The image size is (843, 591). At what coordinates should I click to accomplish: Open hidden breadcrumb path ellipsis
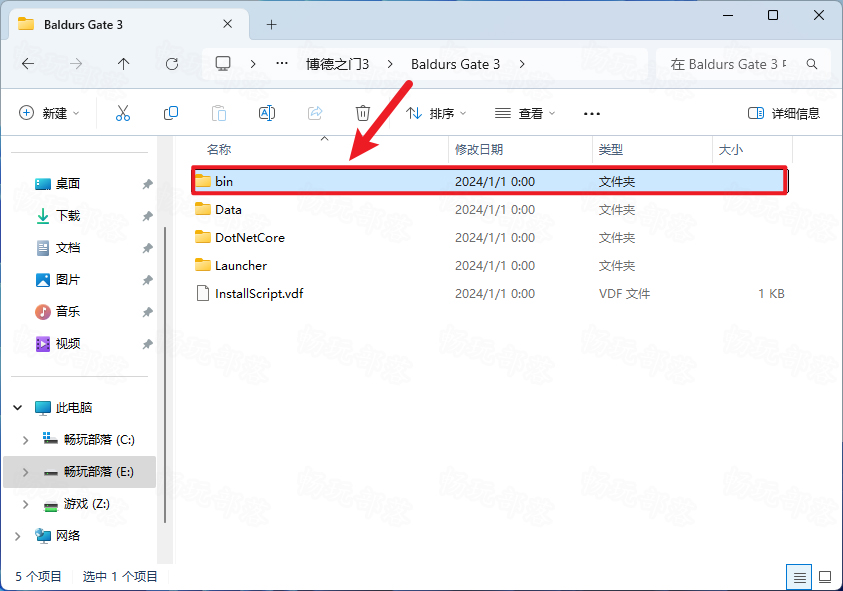[282, 63]
